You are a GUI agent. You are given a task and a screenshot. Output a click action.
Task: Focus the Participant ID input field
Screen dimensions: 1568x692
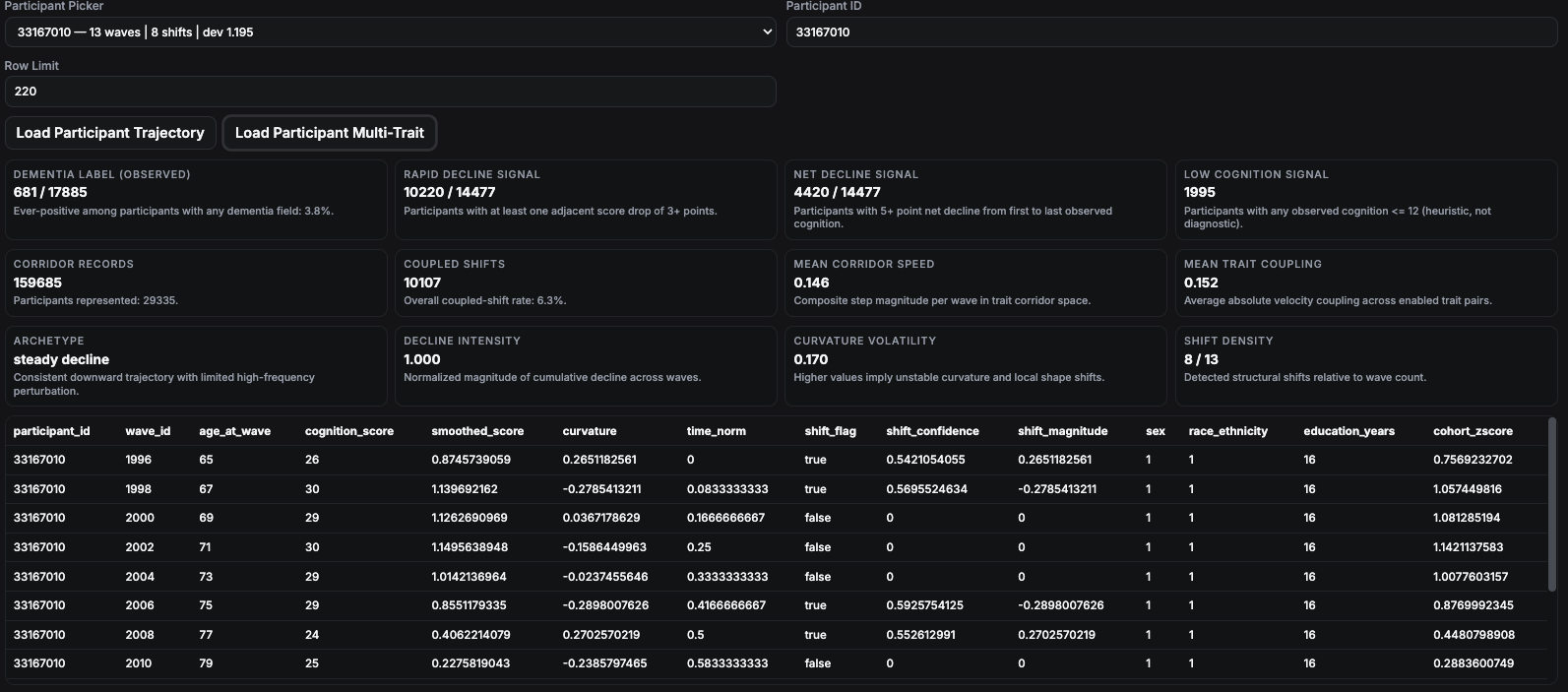tap(1171, 32)
